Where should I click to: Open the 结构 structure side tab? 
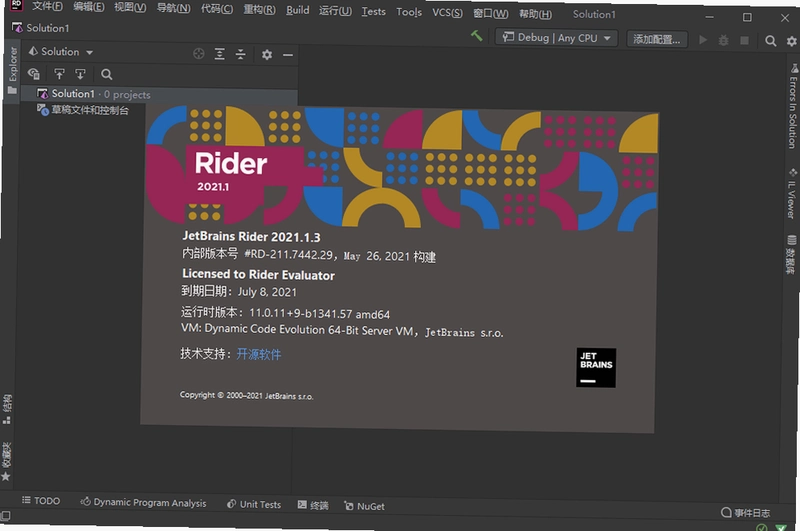click(x=7, y=409)
